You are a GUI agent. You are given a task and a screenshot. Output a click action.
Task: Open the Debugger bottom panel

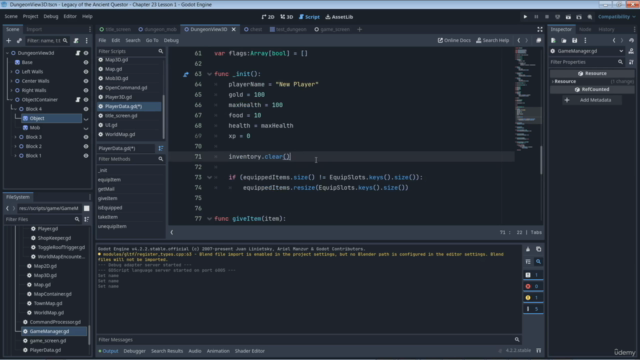click(x=134, y=351)
